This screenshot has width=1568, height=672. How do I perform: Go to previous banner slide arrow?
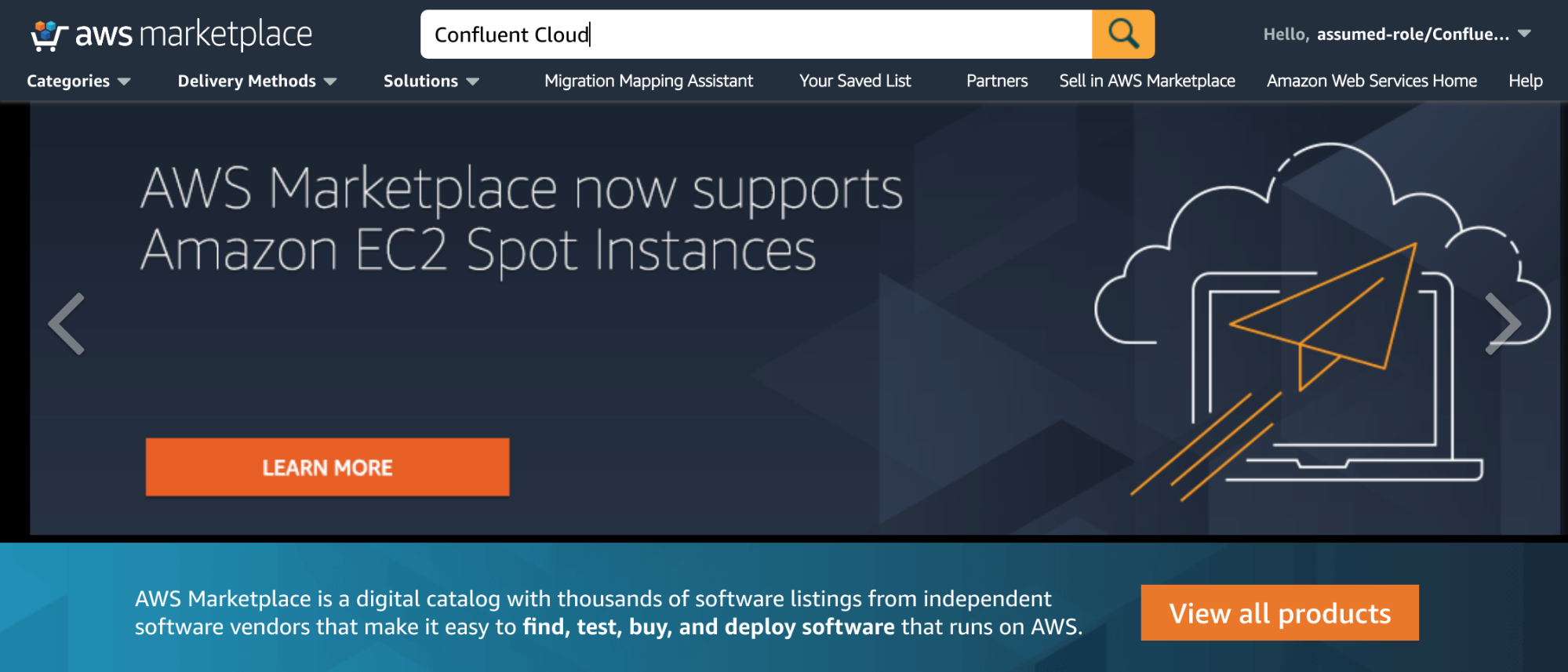(67, 324)
